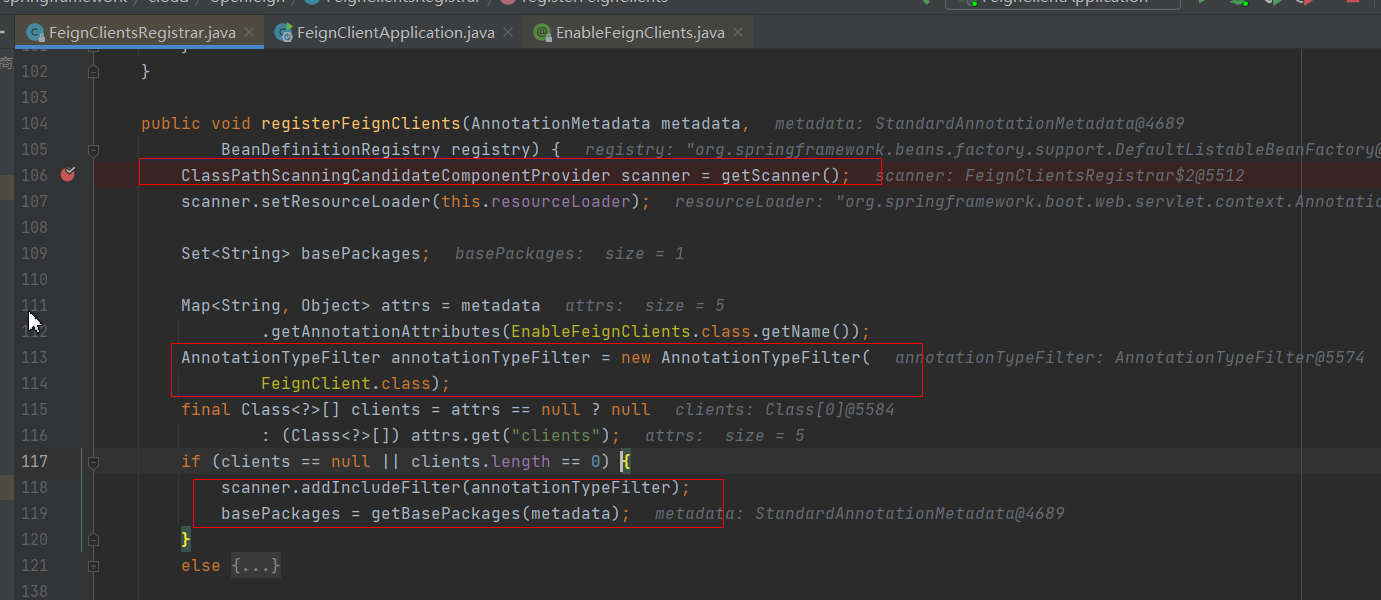
Task: Click the basePackages variable on line 109
Action: point(361,254)
